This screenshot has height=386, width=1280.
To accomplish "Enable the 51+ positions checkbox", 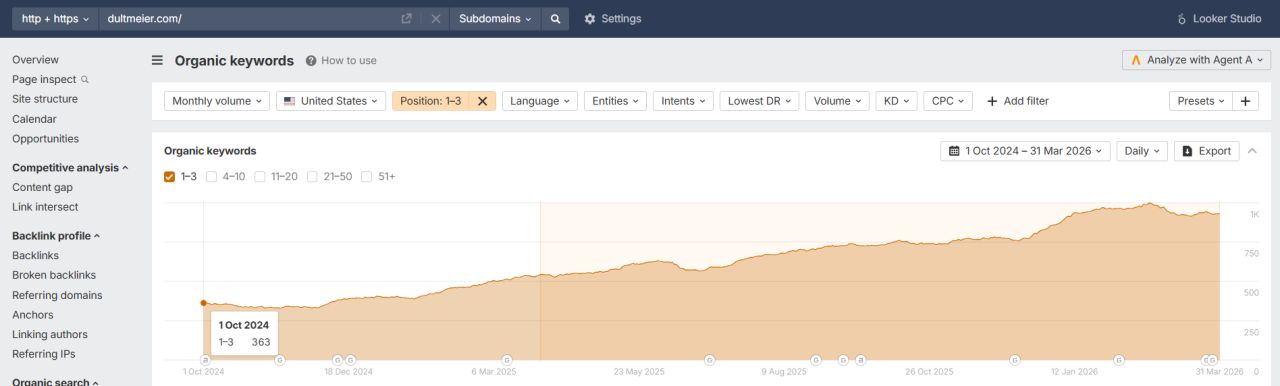I will pyautogui.click(x=367, y=177).
